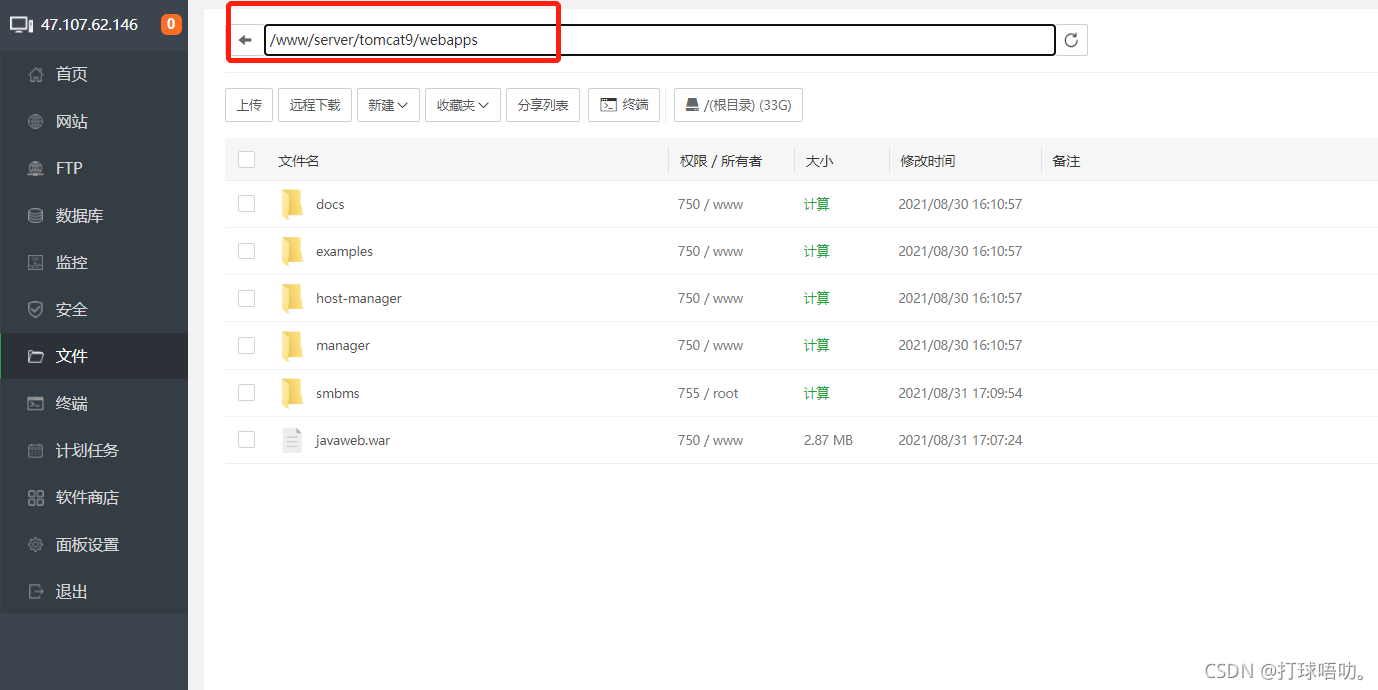Click the 终端 terminal toolbar button
The height and width of the screenshot is (690, 1378).
coord(623,105)
